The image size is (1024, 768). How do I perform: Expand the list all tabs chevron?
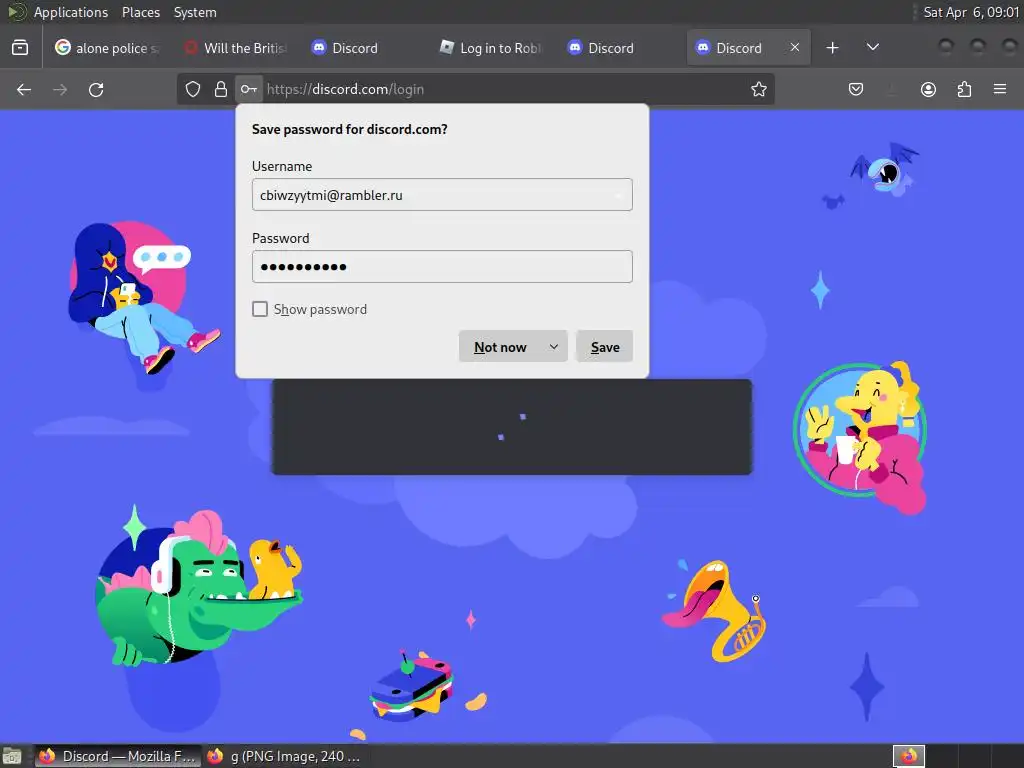[872, 47]
